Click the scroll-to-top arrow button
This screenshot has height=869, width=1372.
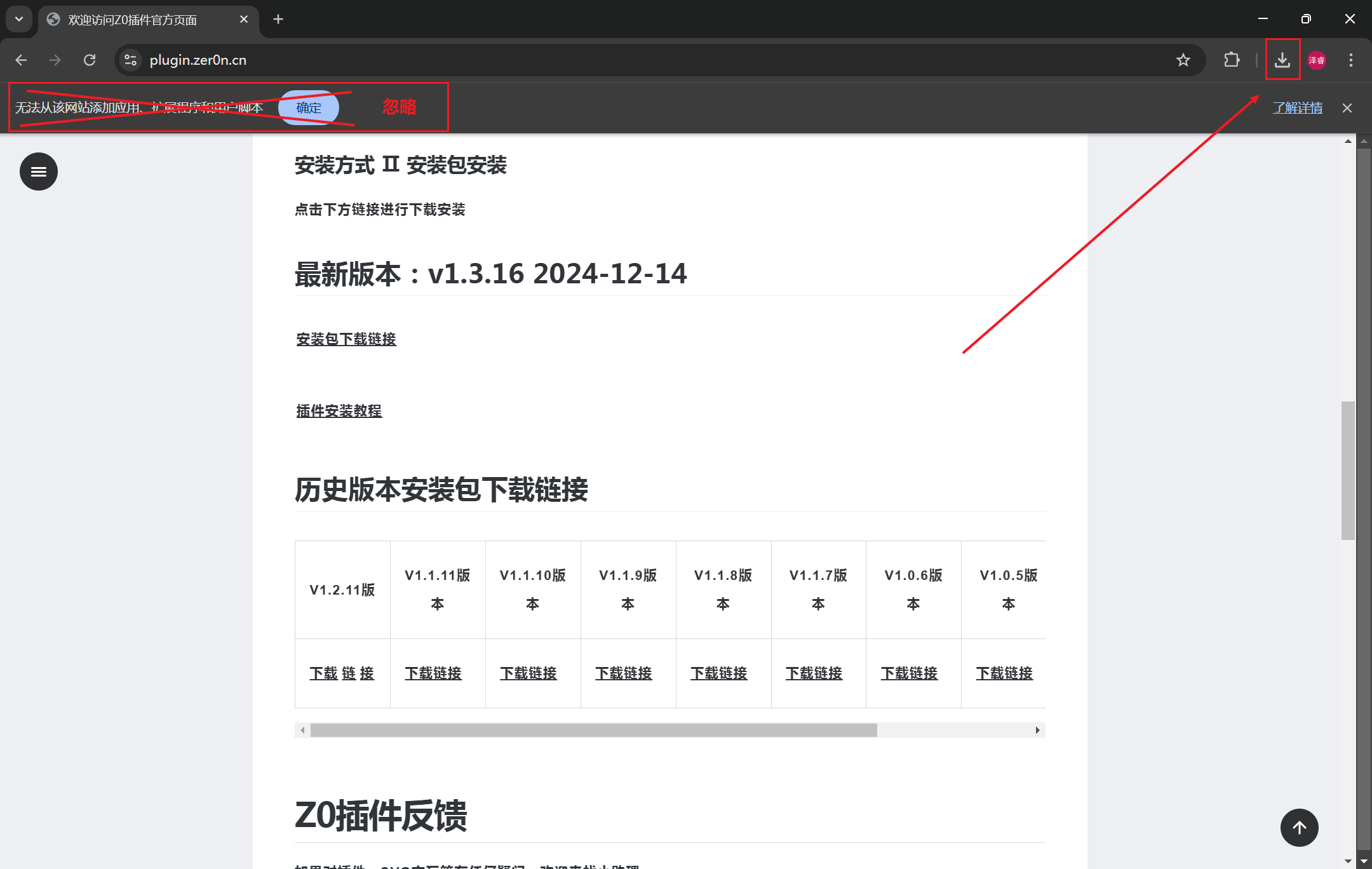(x=1299, y=828)
